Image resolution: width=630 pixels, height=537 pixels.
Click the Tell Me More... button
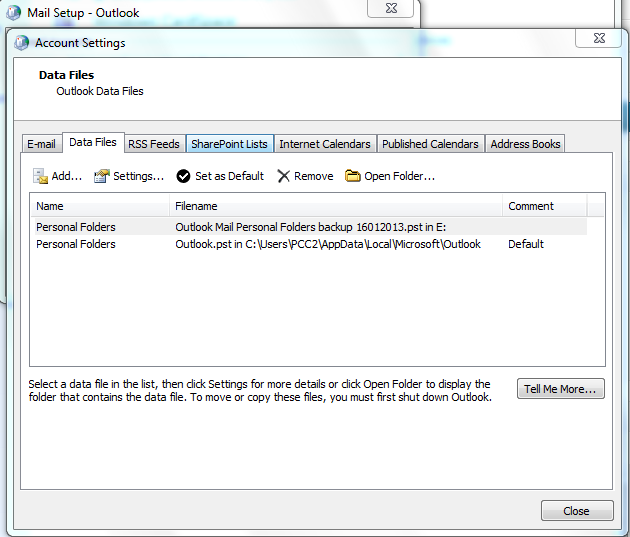[560, 389]
